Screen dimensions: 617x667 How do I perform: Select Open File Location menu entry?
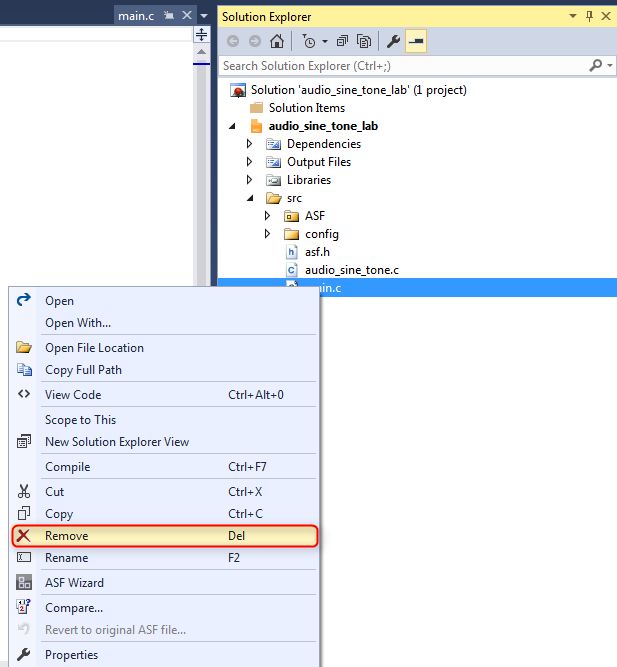[94, 348]
